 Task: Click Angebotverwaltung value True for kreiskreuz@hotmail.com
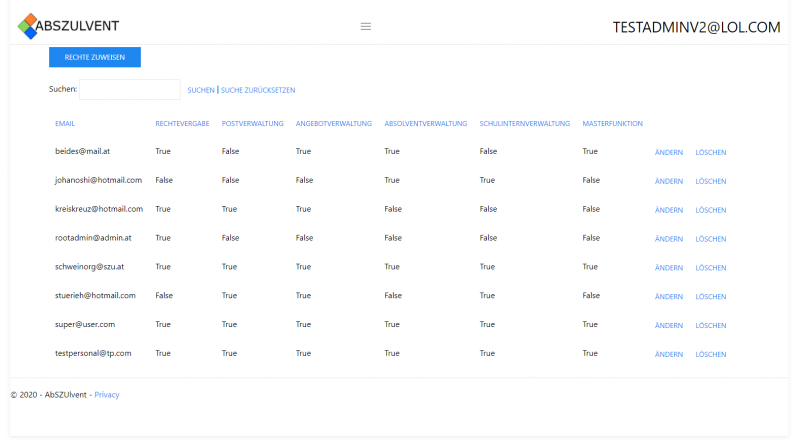tap(303, 209)
